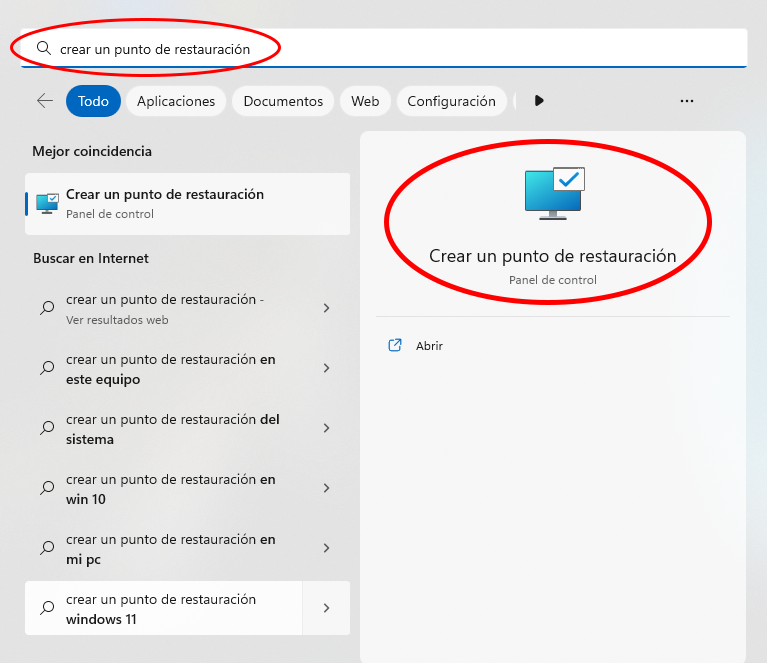Expand the "en win 10" suggestion chevron
Viewport: 767px width, 663px height.
point(326,488)
